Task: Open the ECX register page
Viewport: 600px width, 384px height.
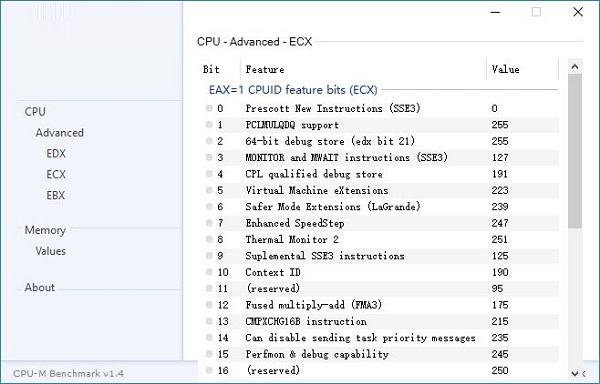Action: pyautogui.click(x=56, y=174)
